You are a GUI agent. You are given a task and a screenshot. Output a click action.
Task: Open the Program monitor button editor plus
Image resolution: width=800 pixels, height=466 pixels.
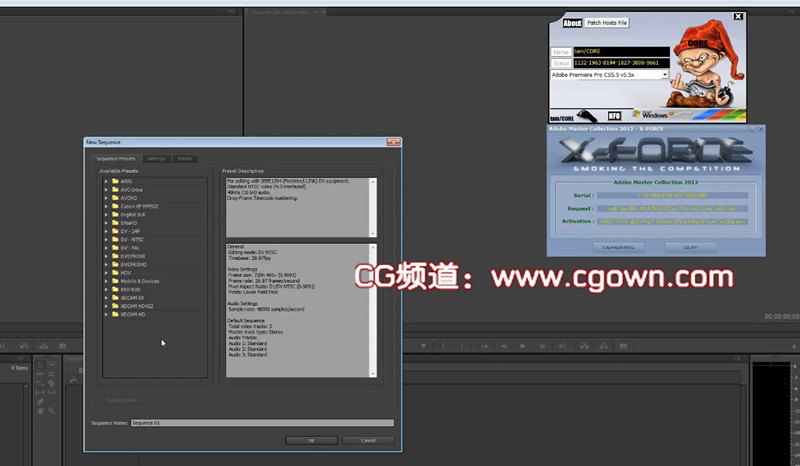click(794, 347)
